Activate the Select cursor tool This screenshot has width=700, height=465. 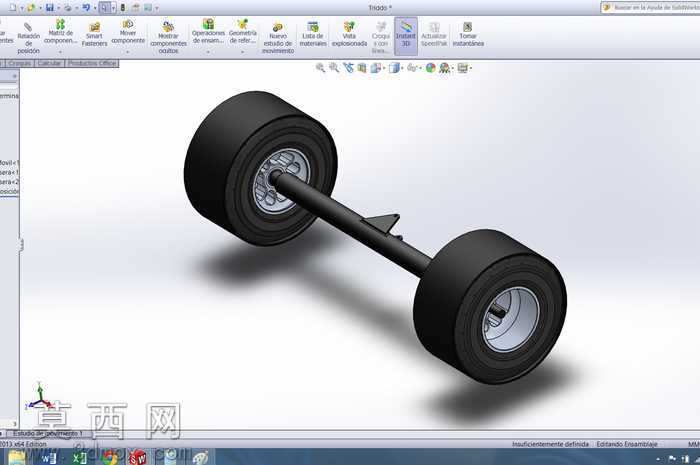click(104, 8)
